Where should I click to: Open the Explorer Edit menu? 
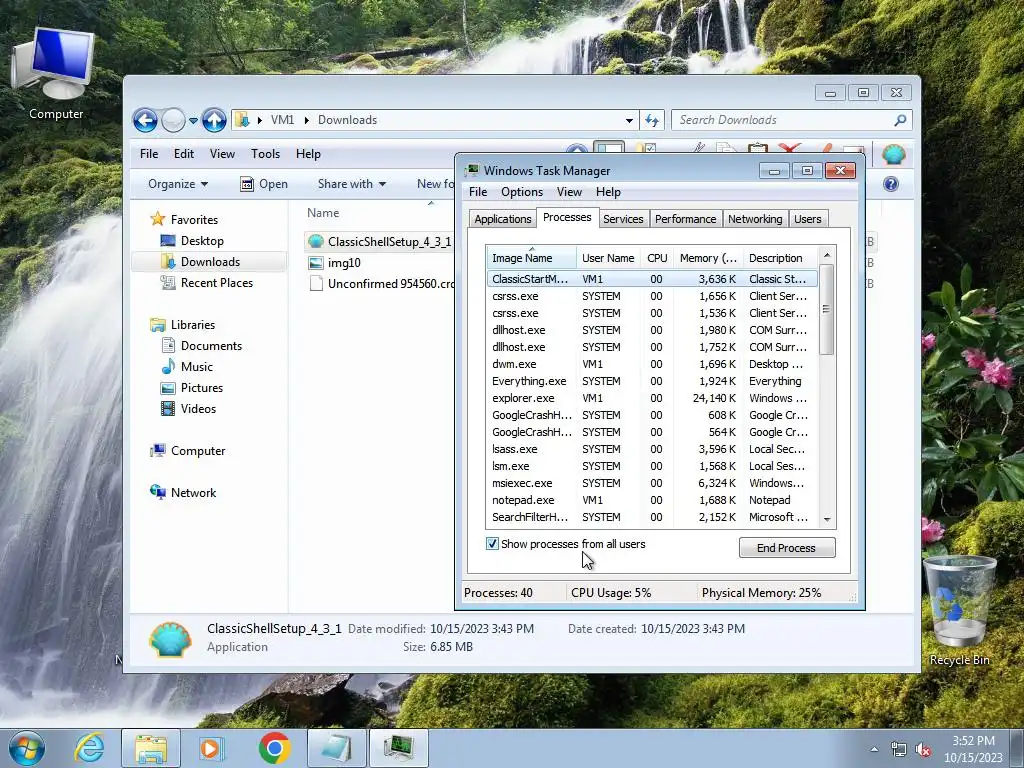pyautogui.click(x=184, y=154)
